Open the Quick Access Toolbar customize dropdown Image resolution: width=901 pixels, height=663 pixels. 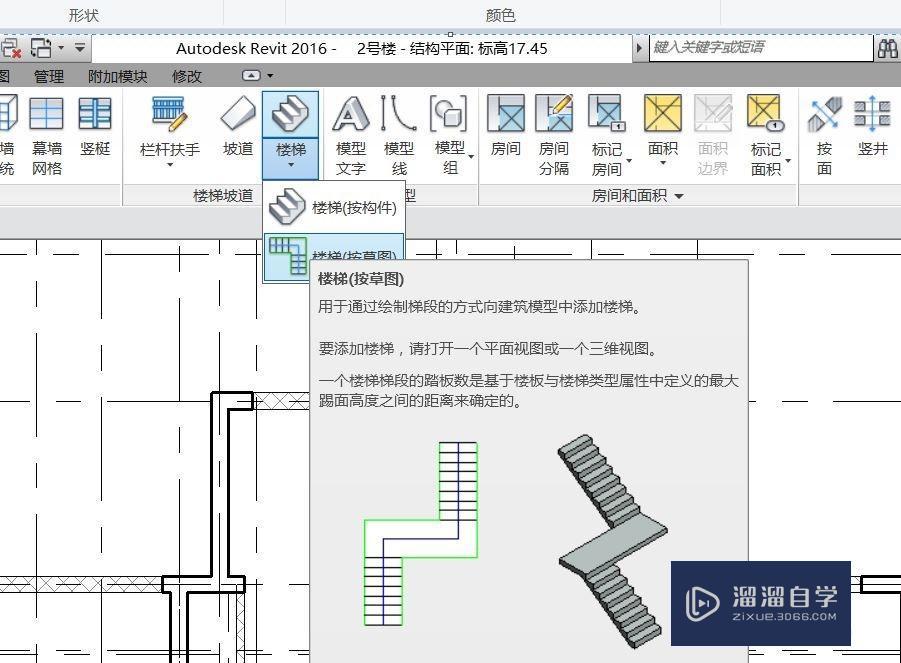click(80, 48)
